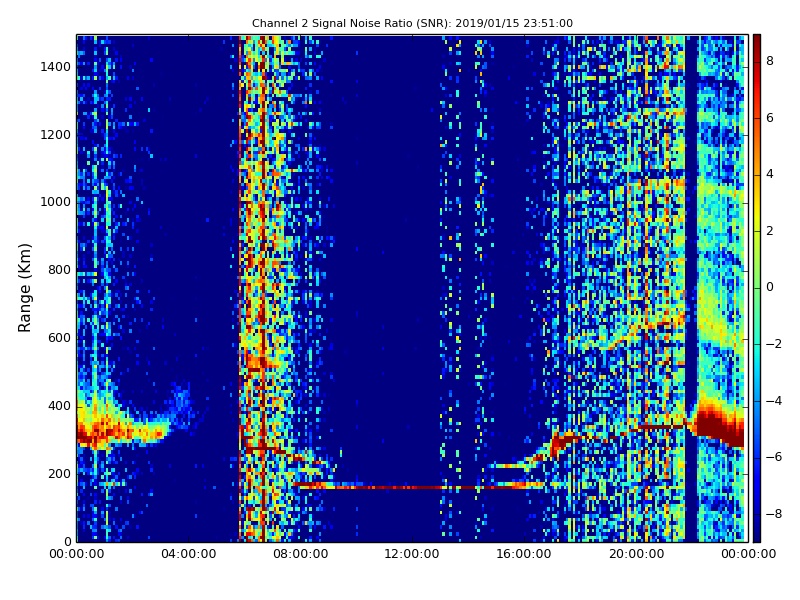Click the colorbar tick label −8

point(774,514)
